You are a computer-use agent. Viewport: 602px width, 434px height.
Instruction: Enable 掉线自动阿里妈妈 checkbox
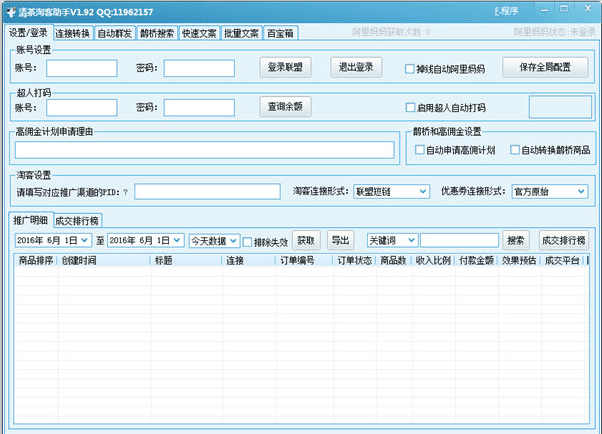pos(410,69)
